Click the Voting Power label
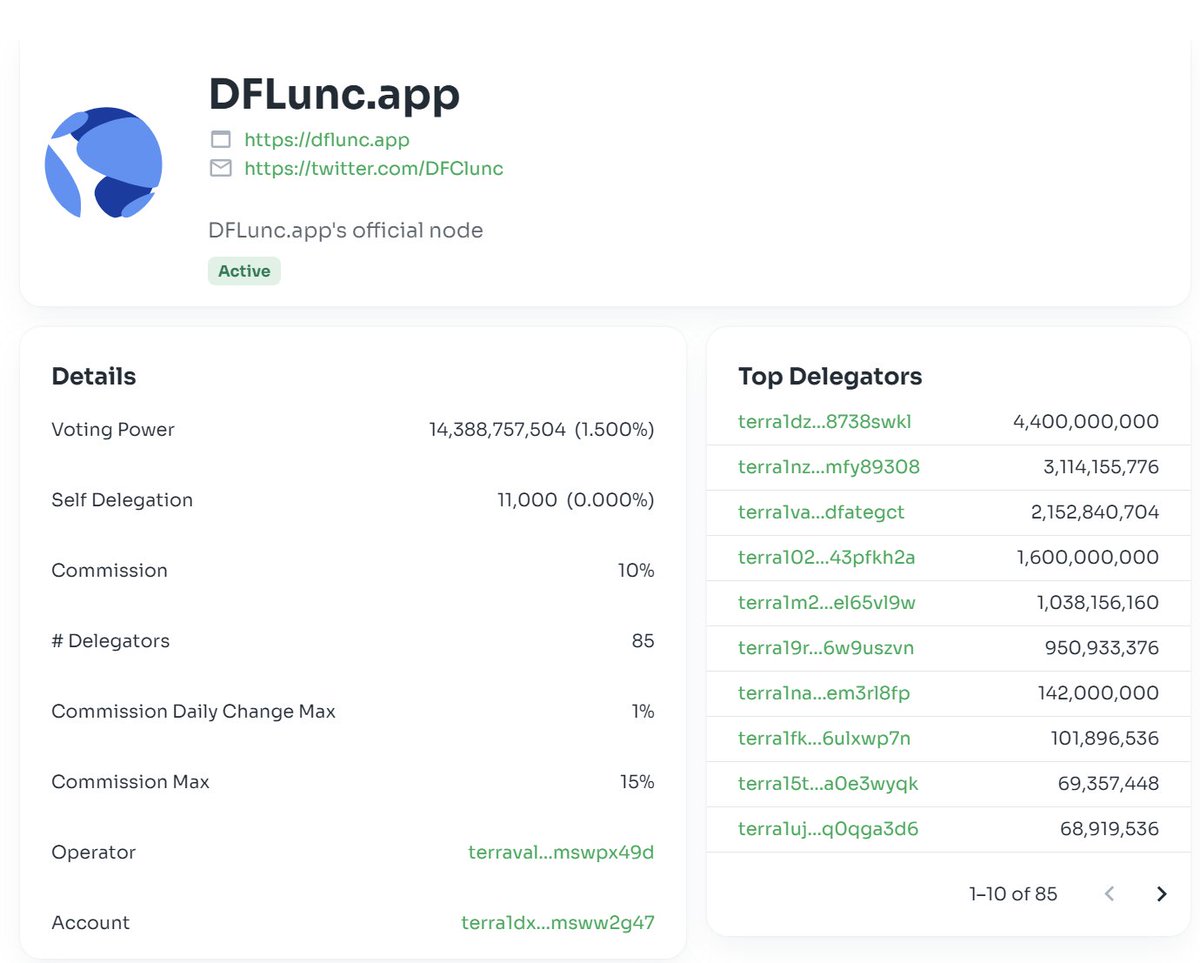The width and height of the screenshot is (1200, 963). [113, 430]
